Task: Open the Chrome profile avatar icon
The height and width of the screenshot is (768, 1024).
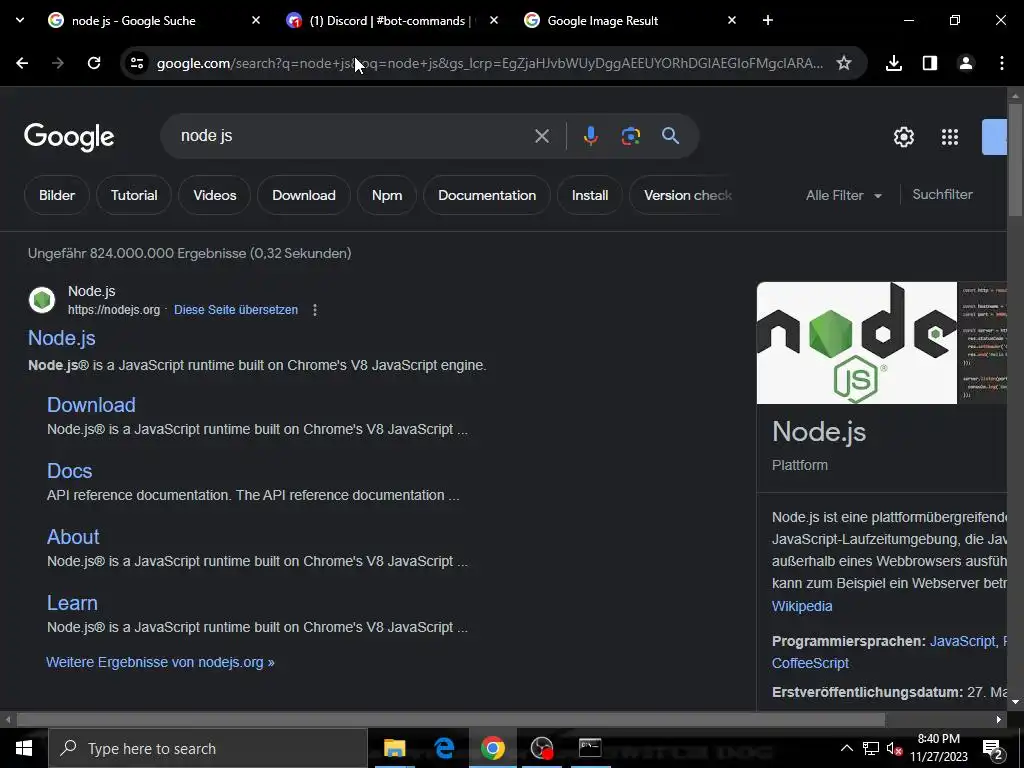Action: [965, 63]
